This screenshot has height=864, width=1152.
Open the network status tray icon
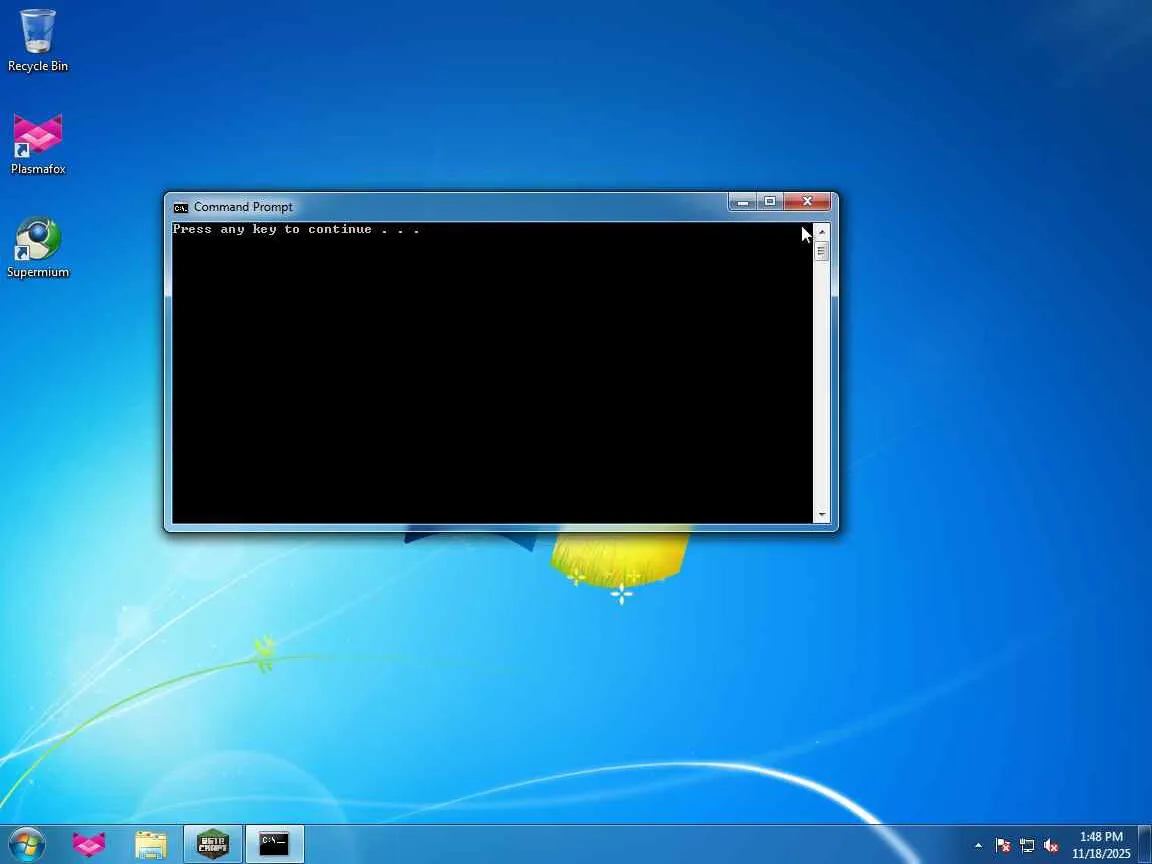tap(1027, 846)
